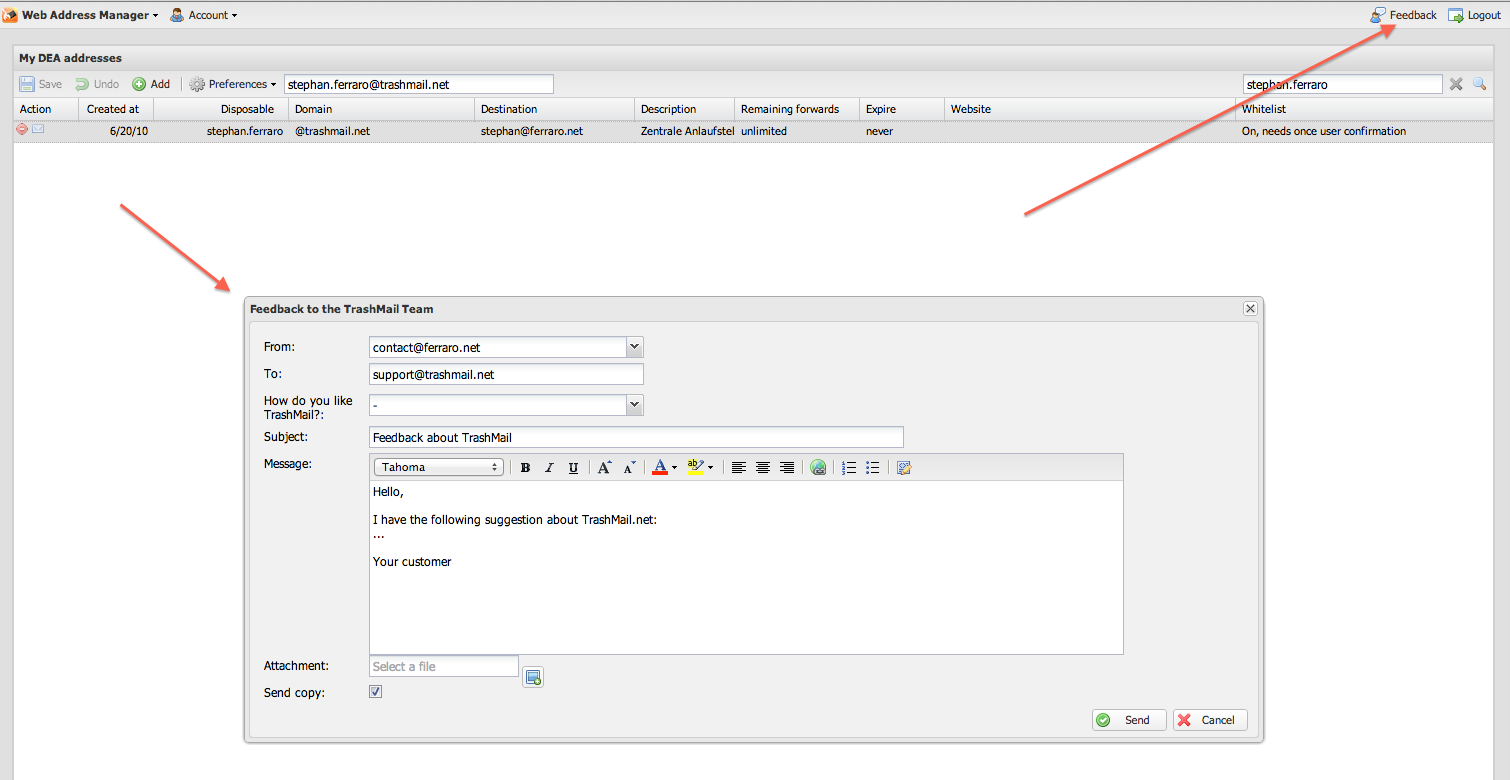Click the Whitelist column header
The image size is (1510, 780).
click(1366, 109)
